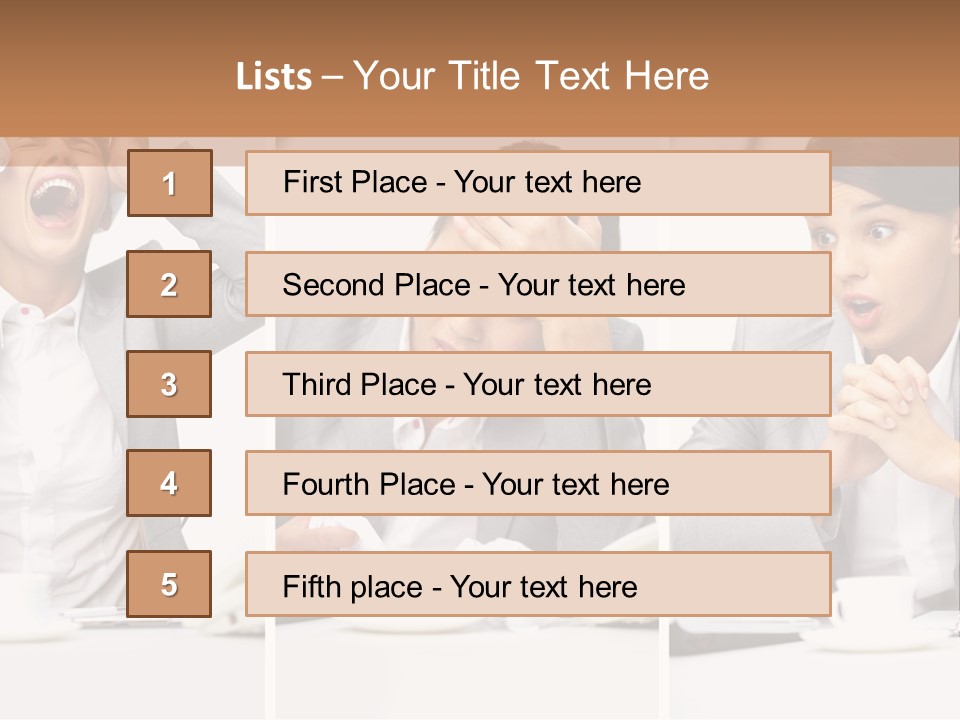Screen dimensions: 960x720
Task: Click the 'First Place - Your text here' box
Action: (538, 183)
